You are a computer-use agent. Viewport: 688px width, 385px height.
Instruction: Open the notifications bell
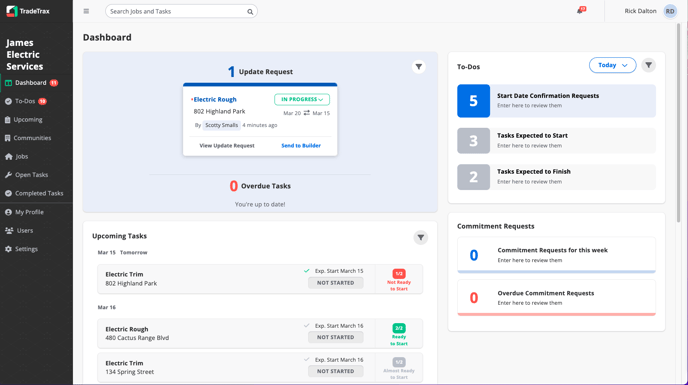[580, 11]
